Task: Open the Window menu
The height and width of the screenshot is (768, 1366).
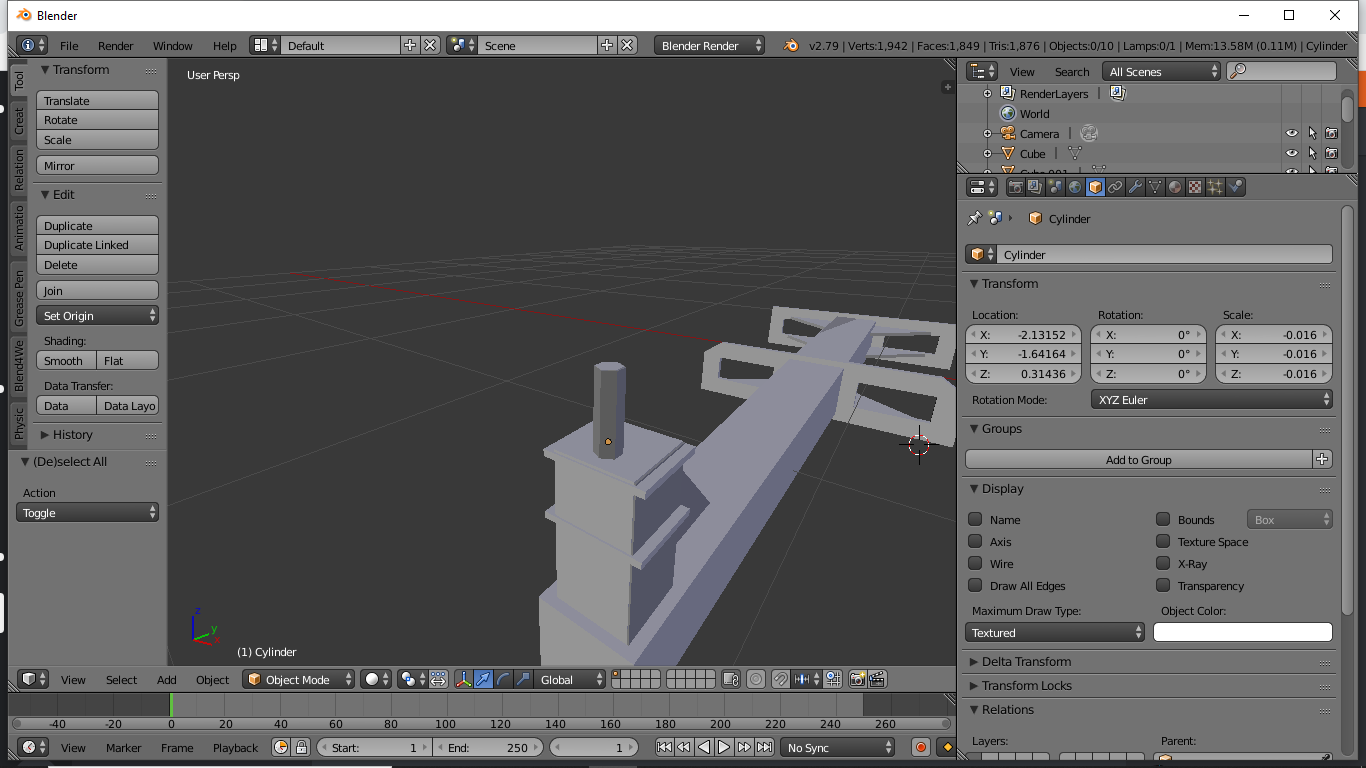Action: point(173,45)
